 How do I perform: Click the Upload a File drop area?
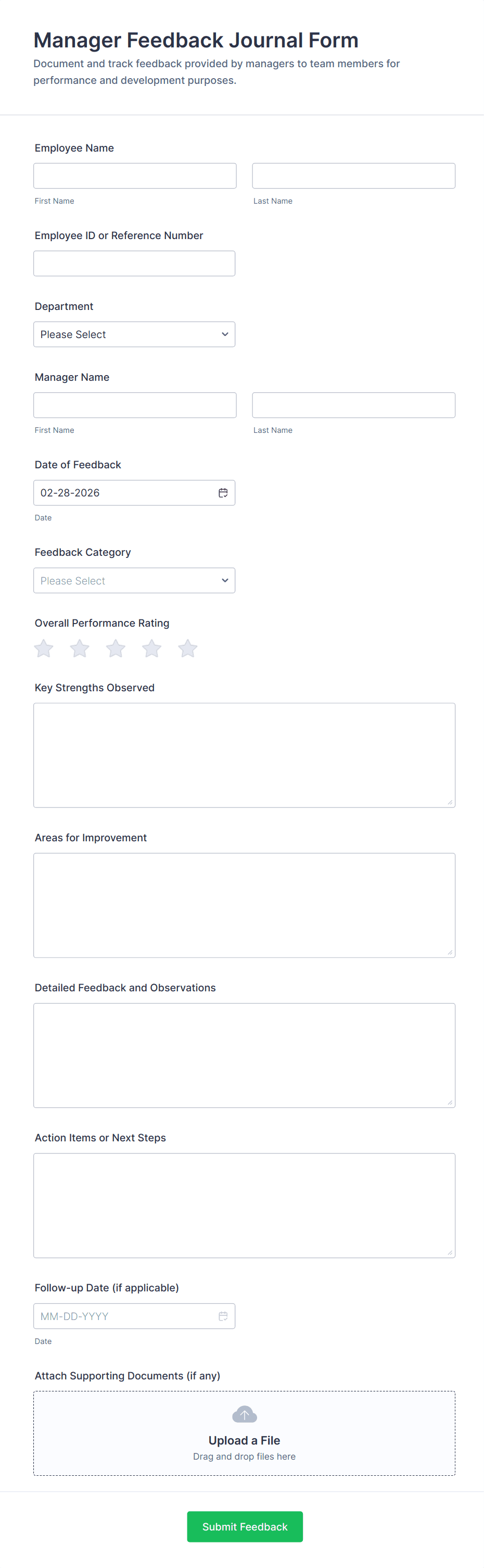coord(245,1449)
